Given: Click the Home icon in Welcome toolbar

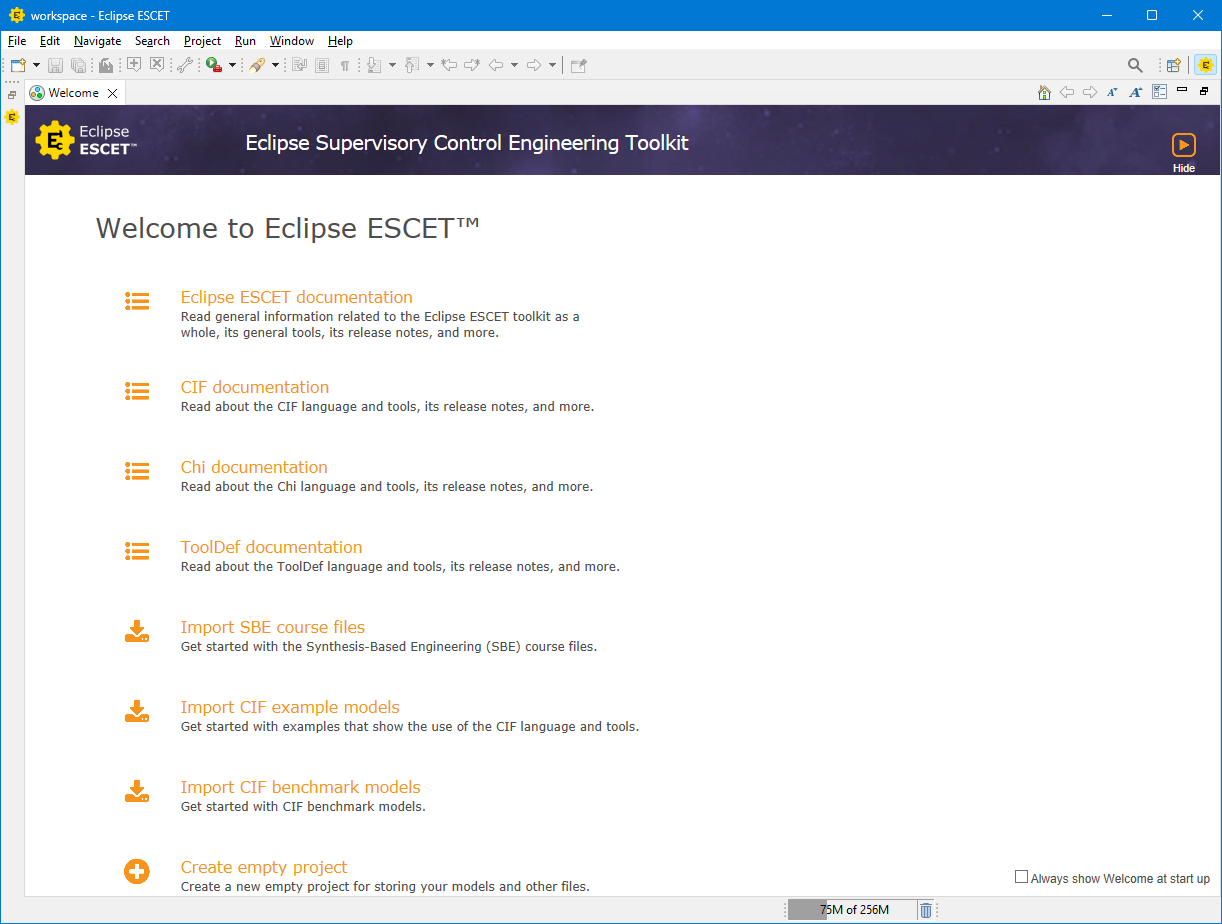Looking at the screenshot, I should pyautogui.click(x=1044, y=92).
